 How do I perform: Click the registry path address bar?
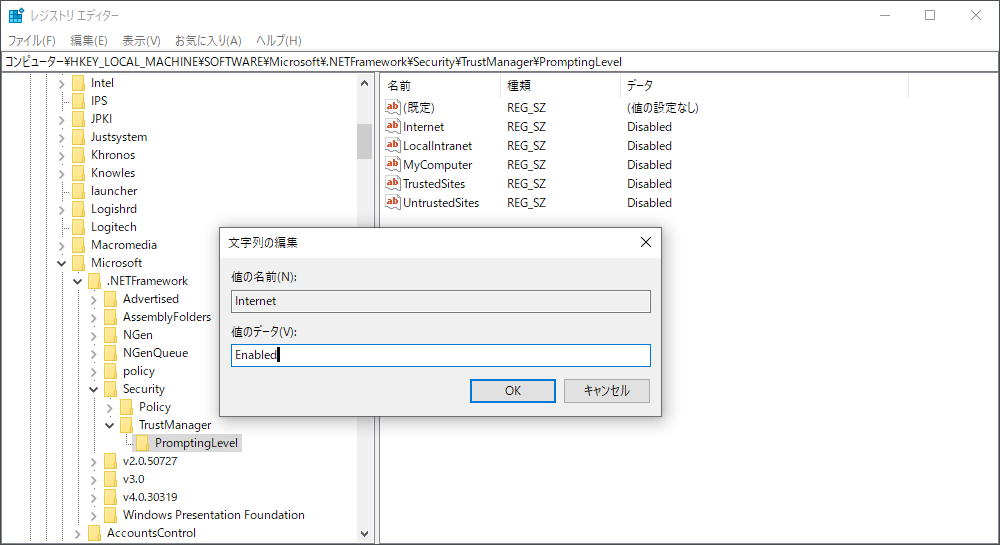[x=500, y=62]
